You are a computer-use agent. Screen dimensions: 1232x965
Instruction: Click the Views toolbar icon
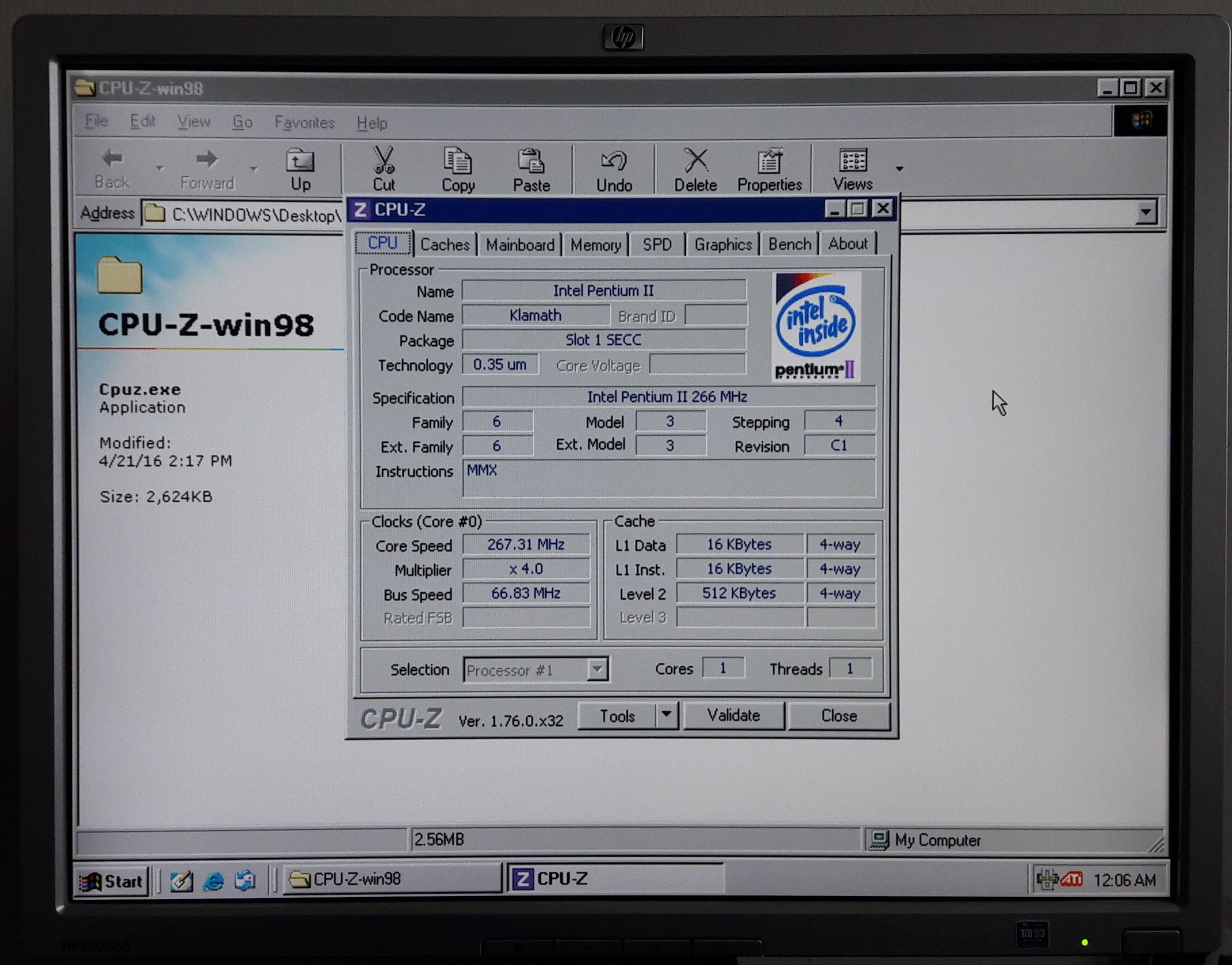point(853,160)
